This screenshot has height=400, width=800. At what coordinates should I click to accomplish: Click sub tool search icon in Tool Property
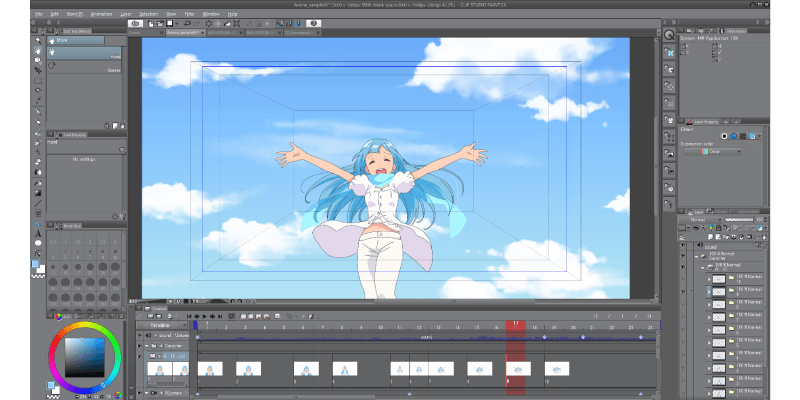pos(122,150)
